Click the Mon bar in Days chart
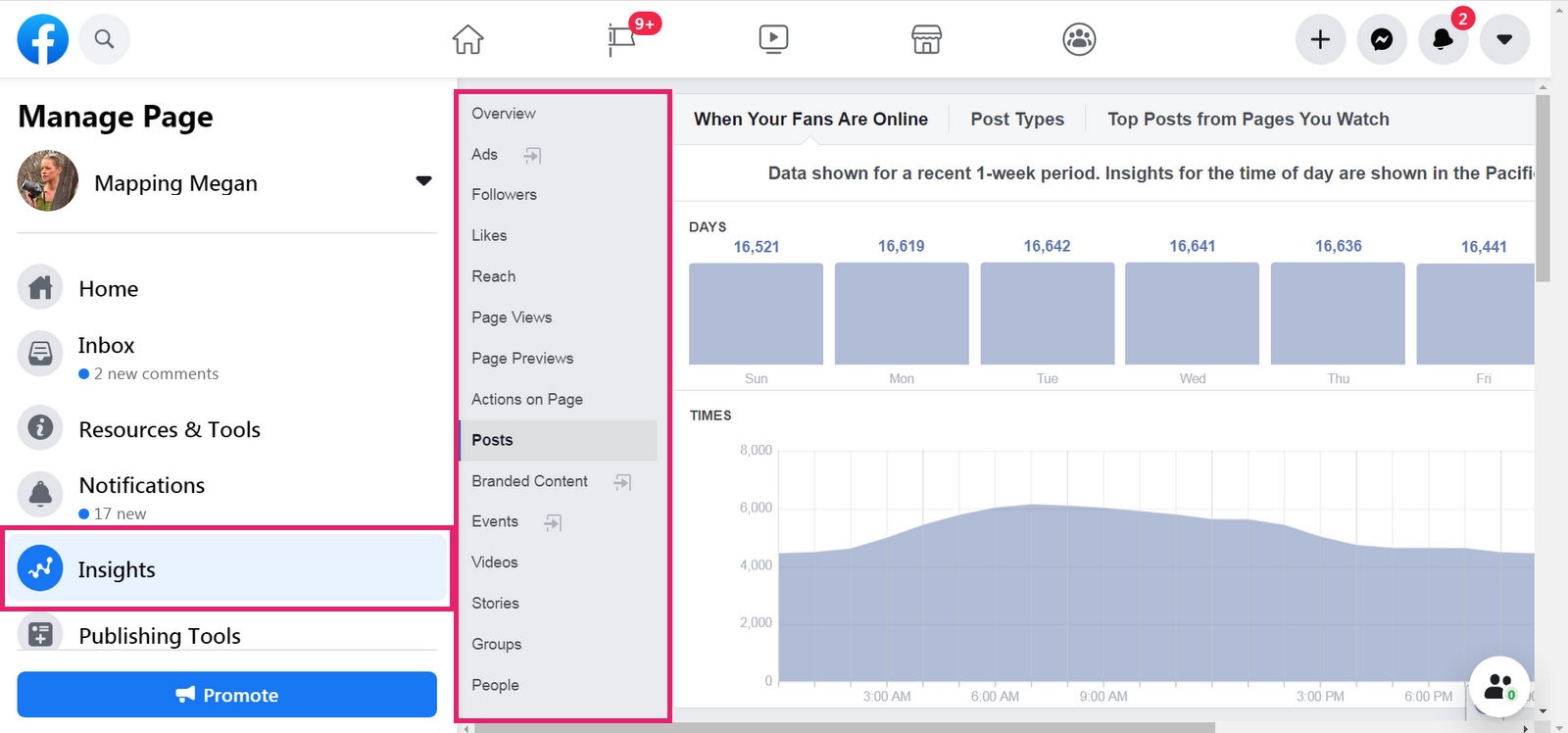The height and width of the screenshot is (733, 1568). 902,314
